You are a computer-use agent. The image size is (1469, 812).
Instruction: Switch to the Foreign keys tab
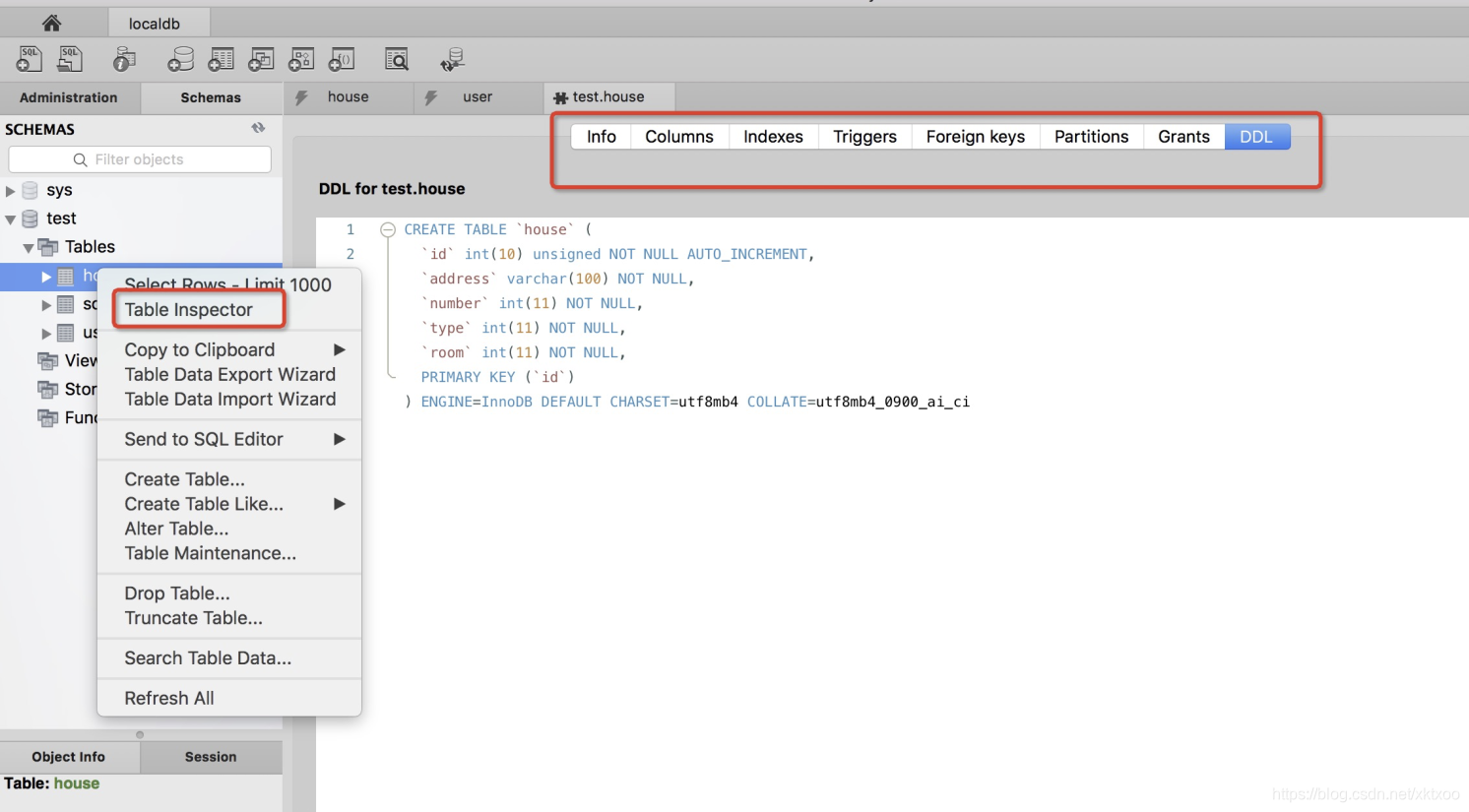coord(976,137)
